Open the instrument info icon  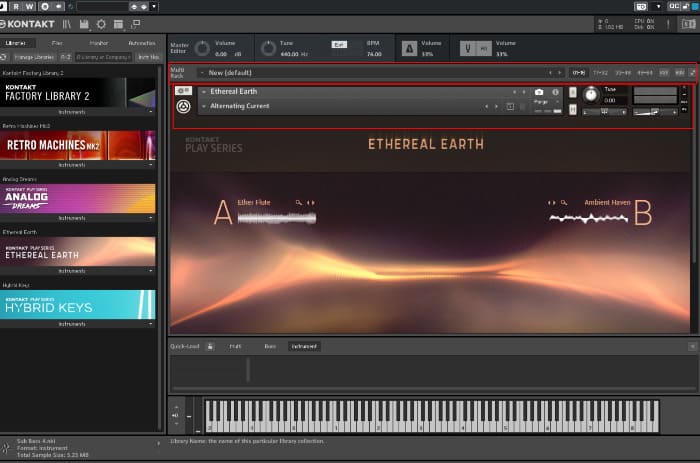(555, 92)
